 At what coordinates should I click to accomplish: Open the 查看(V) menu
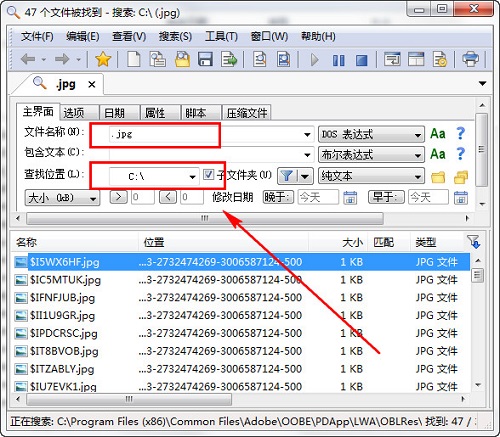[129, 36]
